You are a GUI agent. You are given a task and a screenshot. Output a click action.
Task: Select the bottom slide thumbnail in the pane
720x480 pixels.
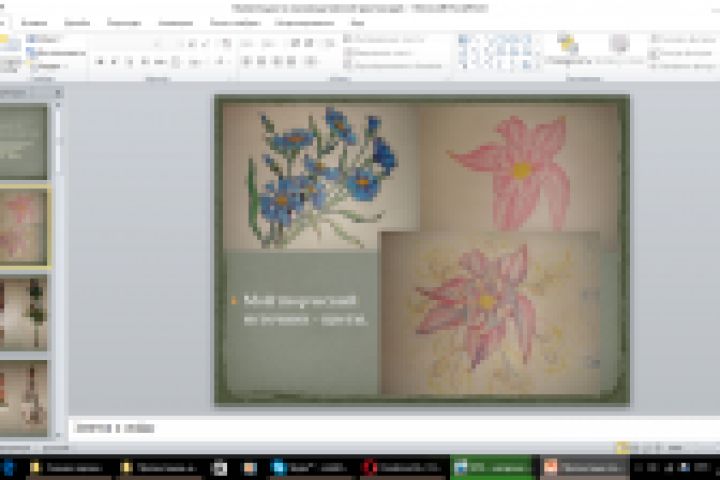coord(23,398)
